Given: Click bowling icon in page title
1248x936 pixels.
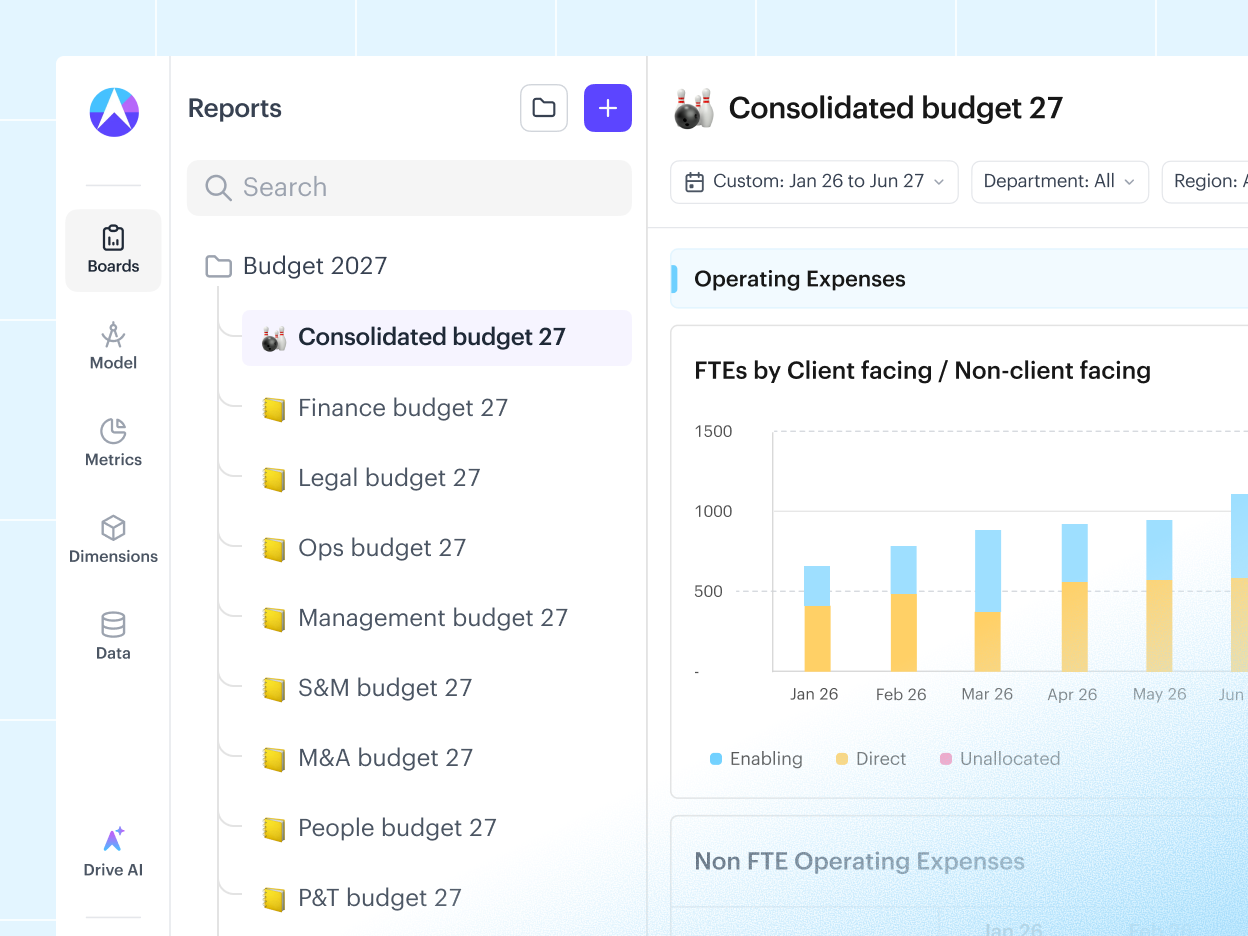Looking at the screenshot, I should click(x=694, y=109).
